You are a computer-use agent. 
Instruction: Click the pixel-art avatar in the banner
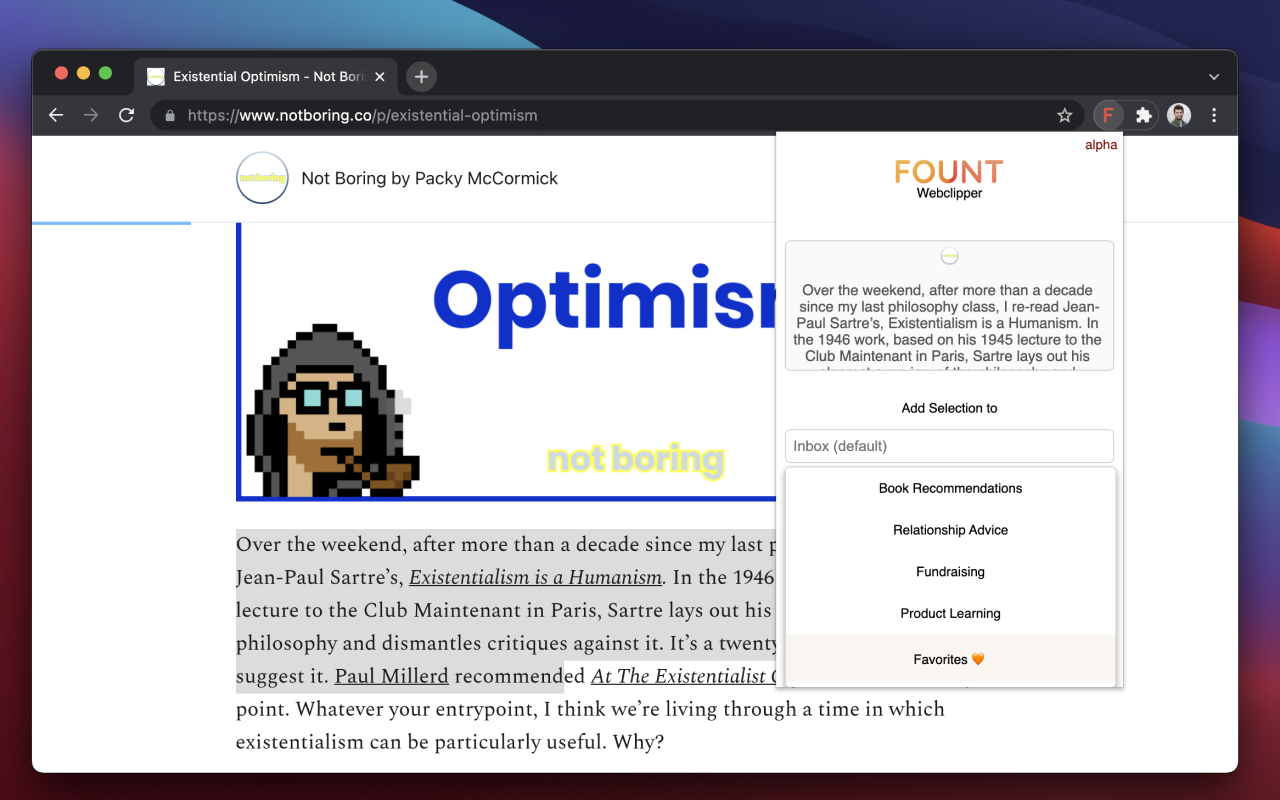point(332,410)
